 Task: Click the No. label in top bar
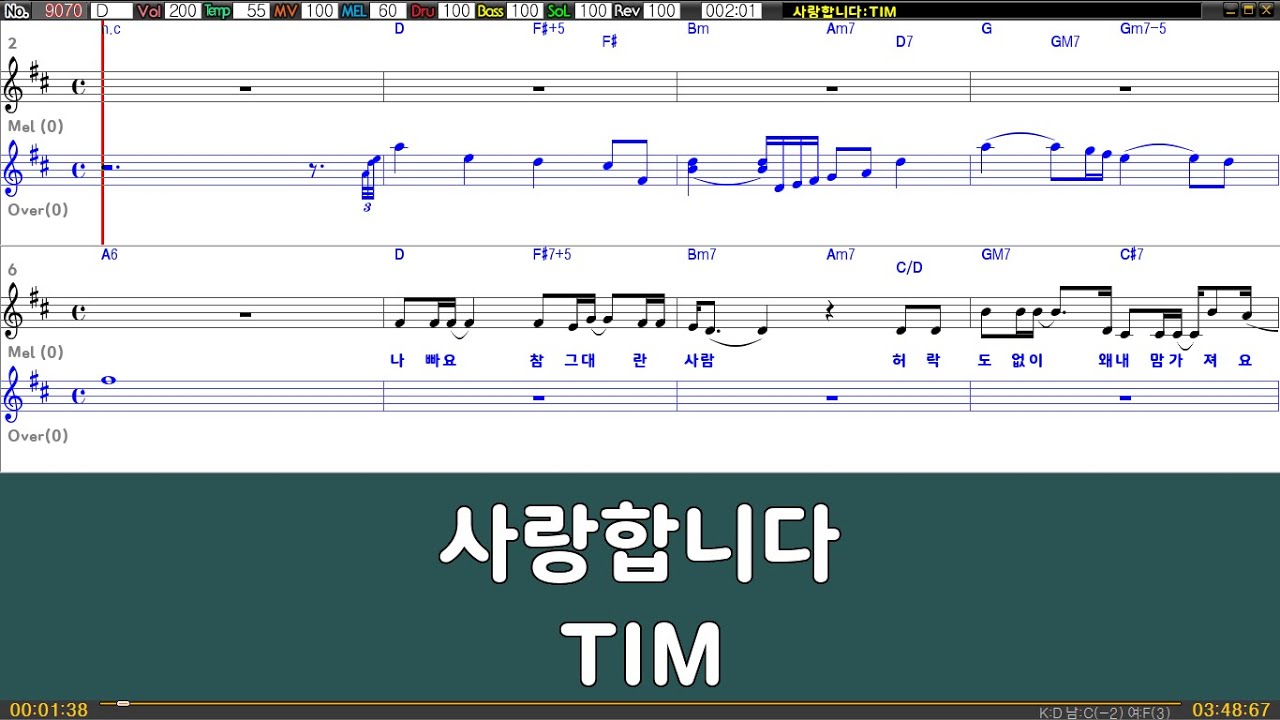point(17,11)
